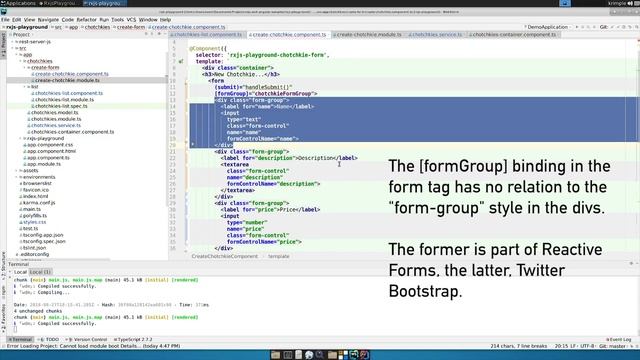Click Project view selector dropdown
Viewport: 640px width, 360px height.
(x=21, y=35)
